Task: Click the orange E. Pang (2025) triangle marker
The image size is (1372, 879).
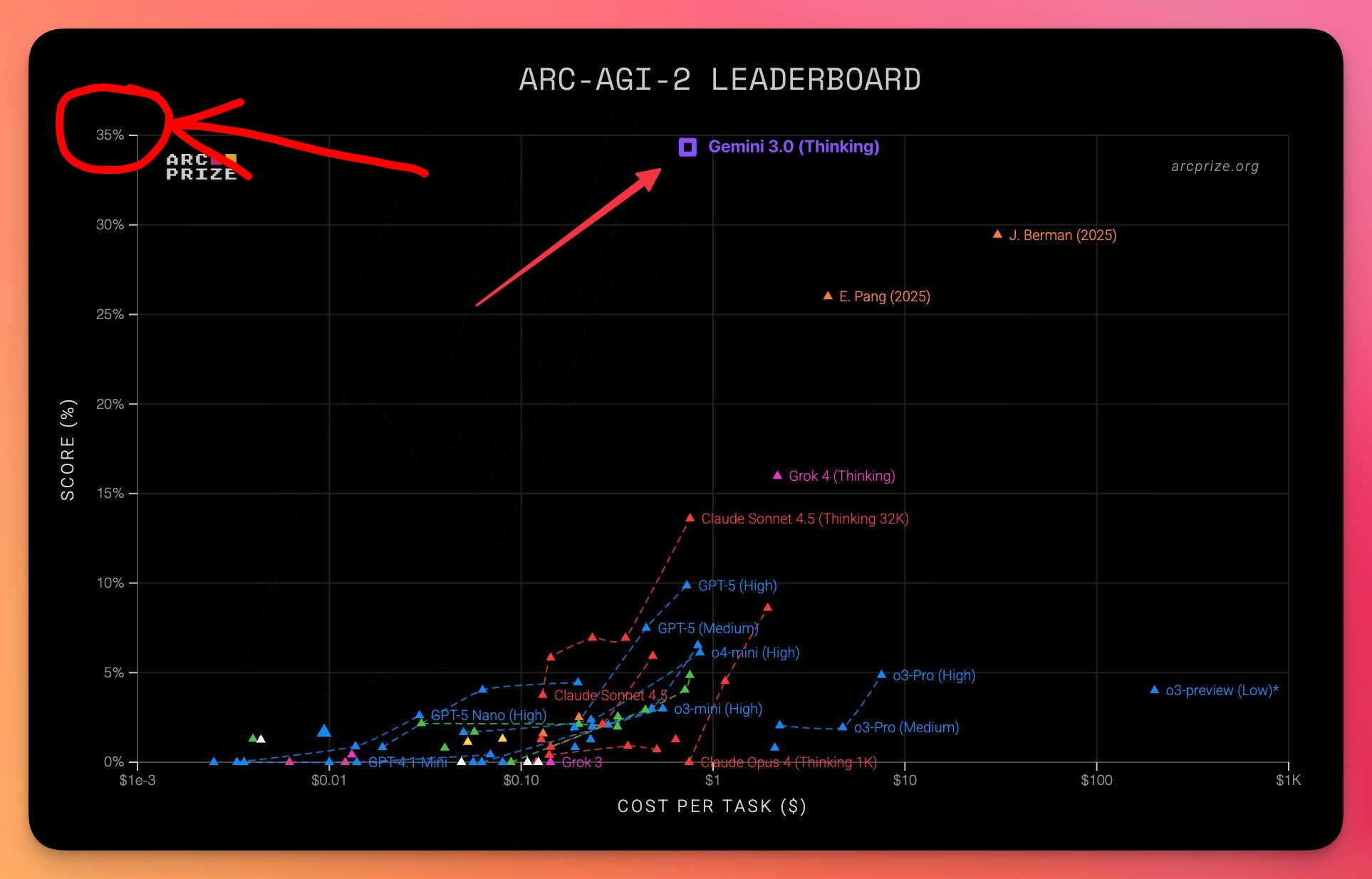Action: click(x=828, y=296)
